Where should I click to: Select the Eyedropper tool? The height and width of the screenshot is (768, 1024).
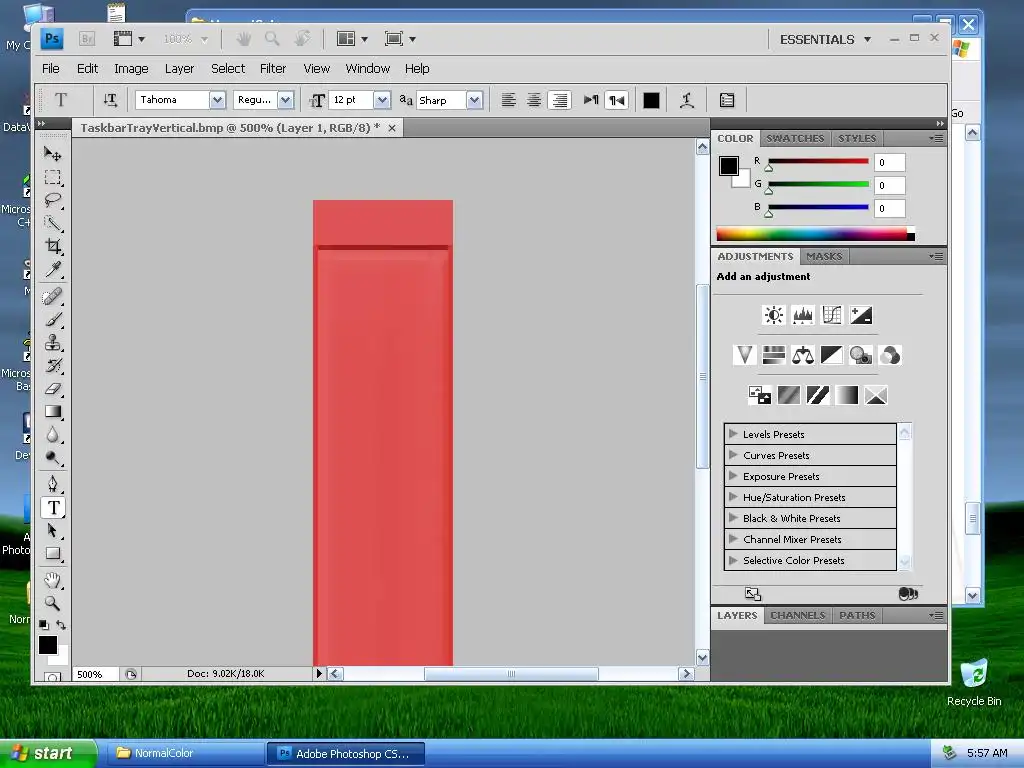(x=52, y=269)
